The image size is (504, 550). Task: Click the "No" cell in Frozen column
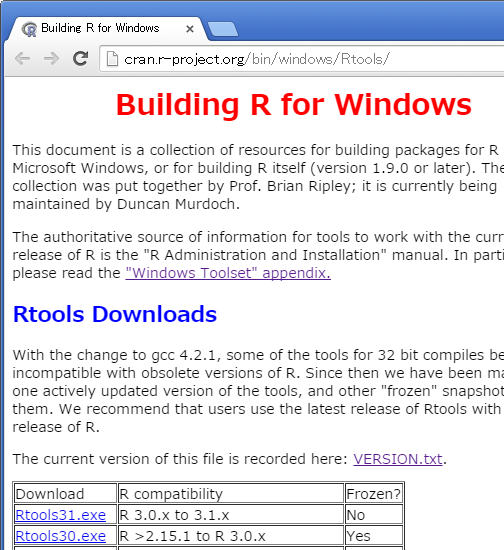pos(374,515)
